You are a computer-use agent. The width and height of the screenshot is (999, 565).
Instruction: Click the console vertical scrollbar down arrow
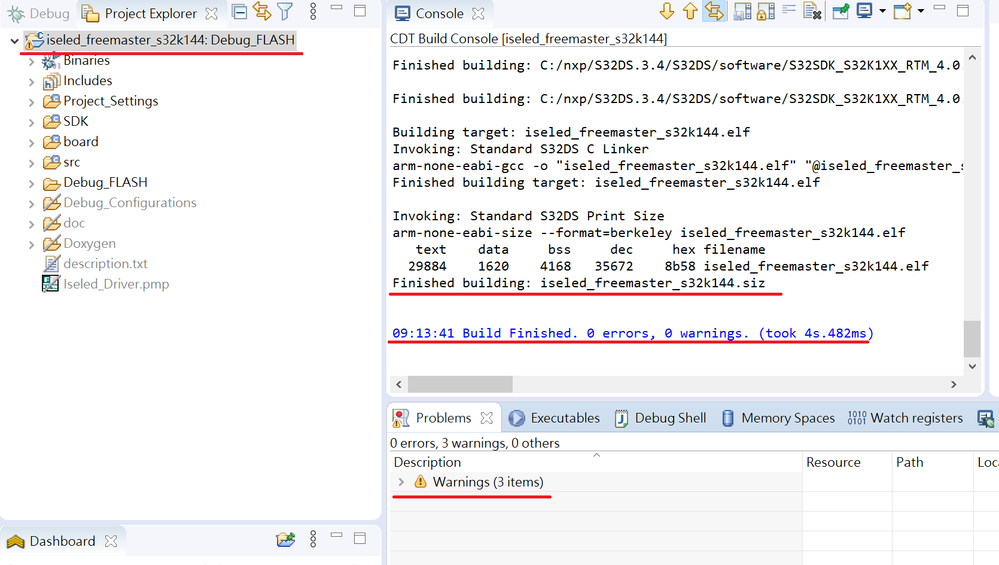click(972, 366)
